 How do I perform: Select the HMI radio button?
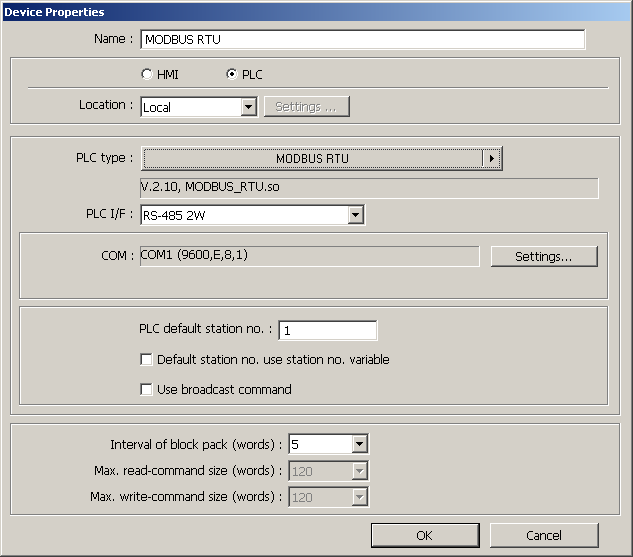click(147, 74)
